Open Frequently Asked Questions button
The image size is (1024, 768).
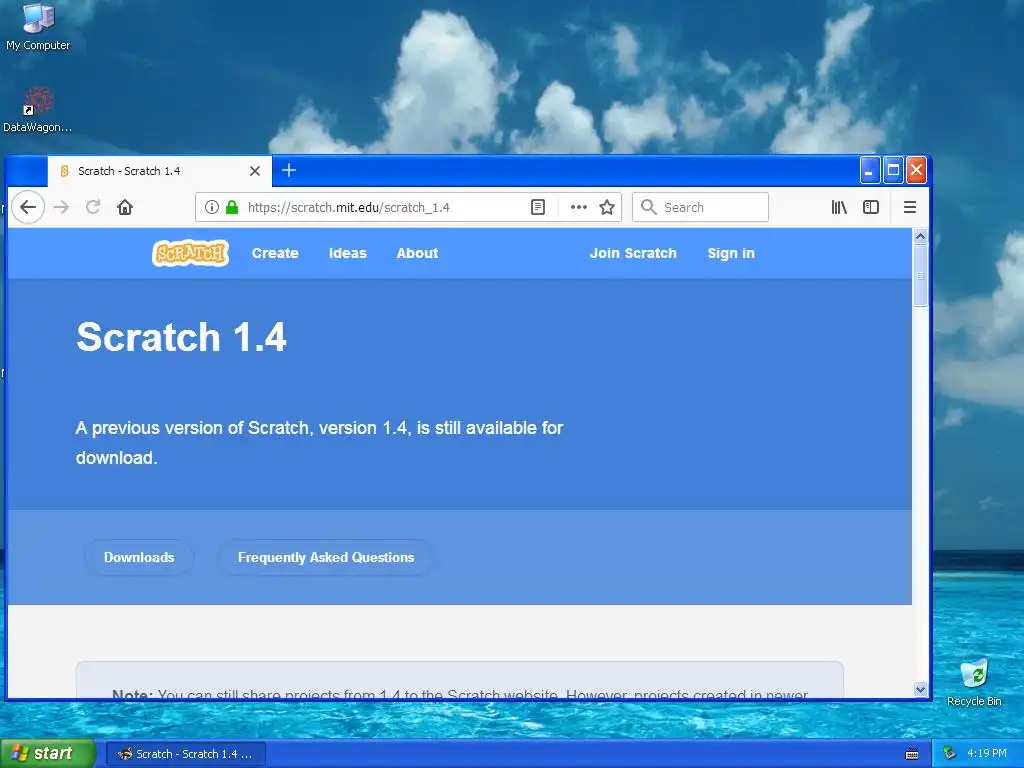tap(326, 558)
